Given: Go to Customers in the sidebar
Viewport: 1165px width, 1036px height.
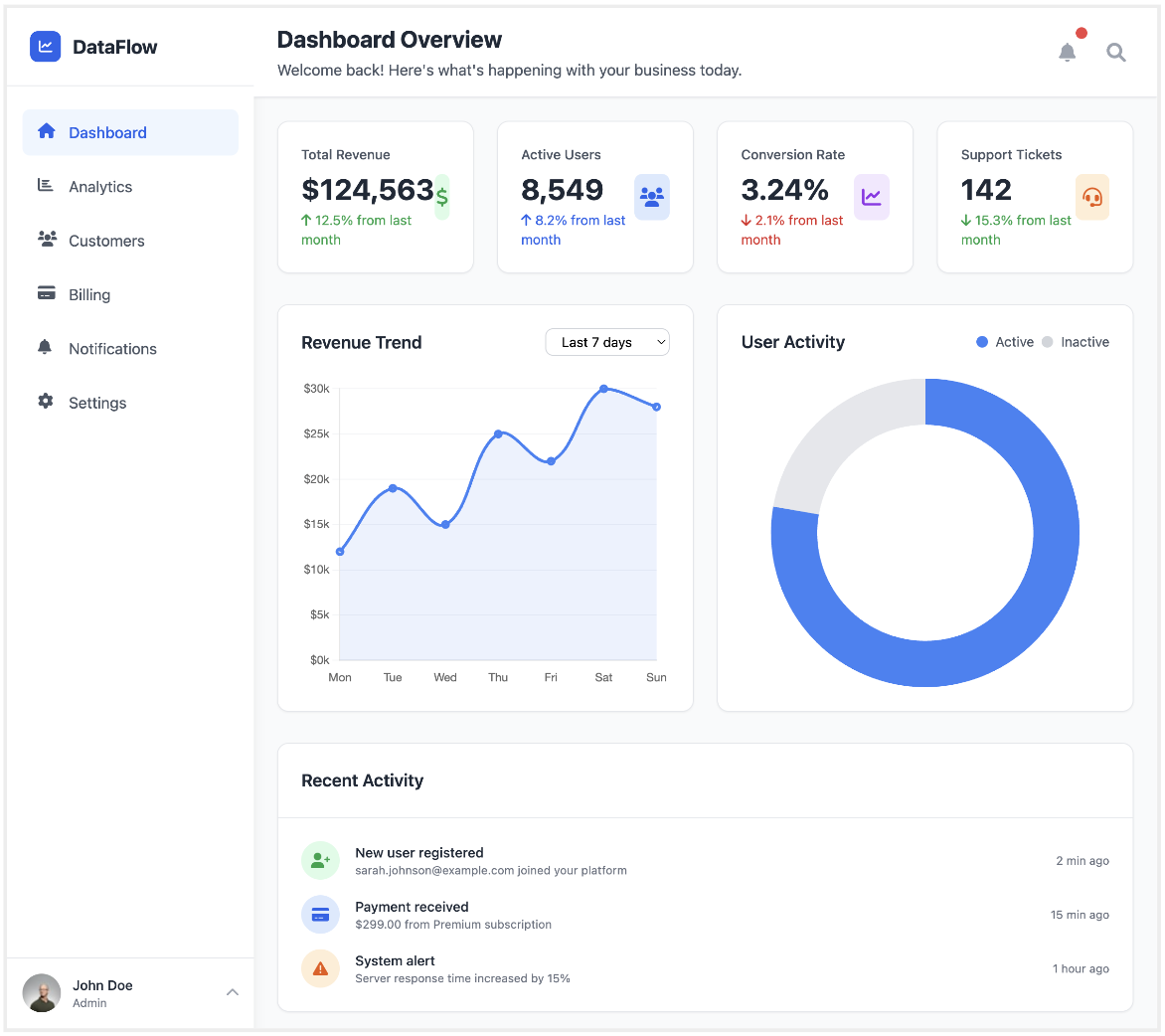Looking at the screenshot, I should click(106, 241).
